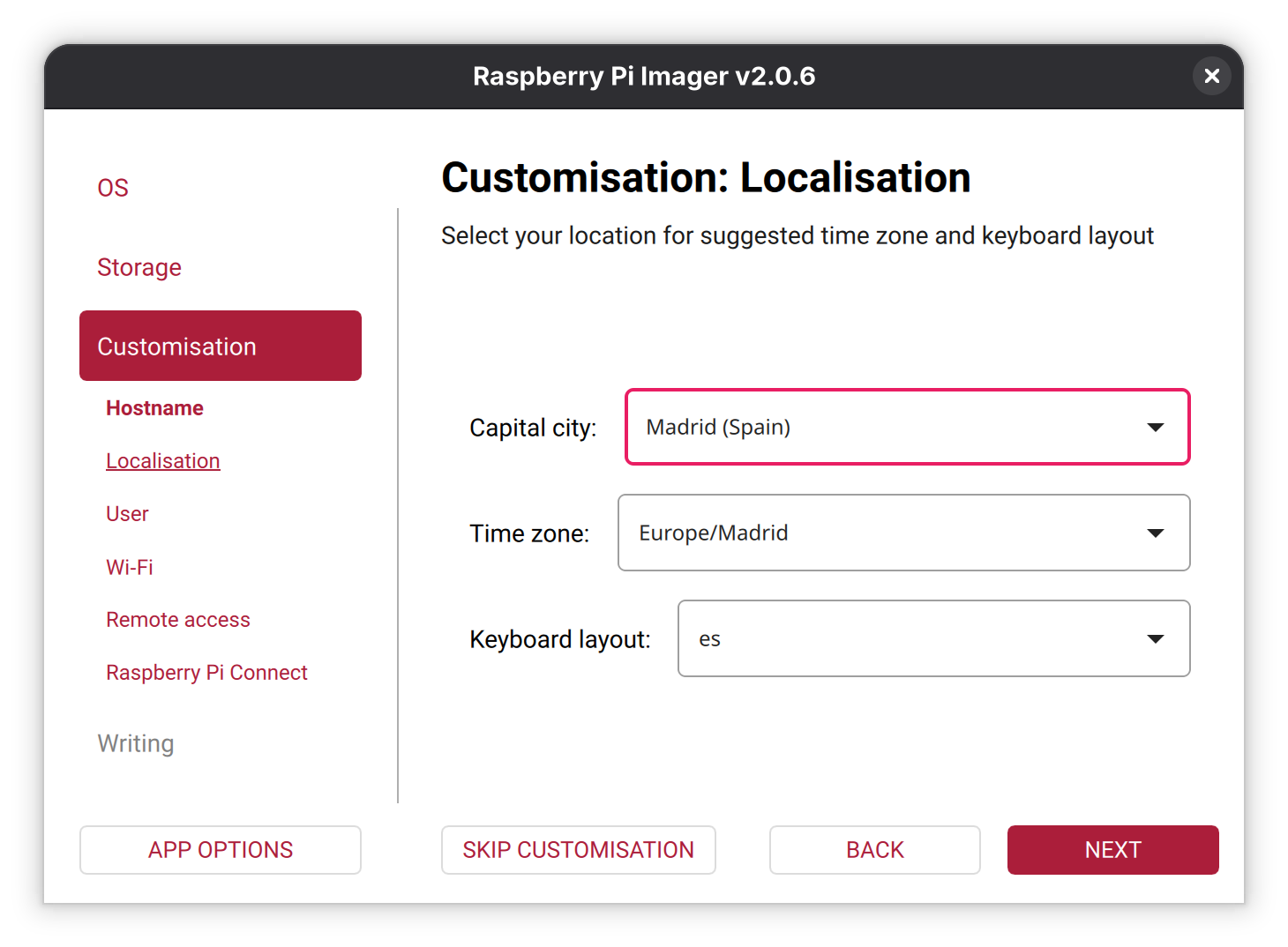Click the Localisation sidebar link
Screen dimensions: 1288x947
pos(163,461)
